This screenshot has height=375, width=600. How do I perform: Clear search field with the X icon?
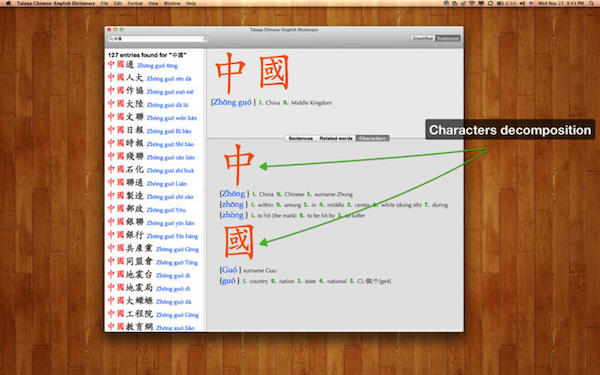point(205,39)
